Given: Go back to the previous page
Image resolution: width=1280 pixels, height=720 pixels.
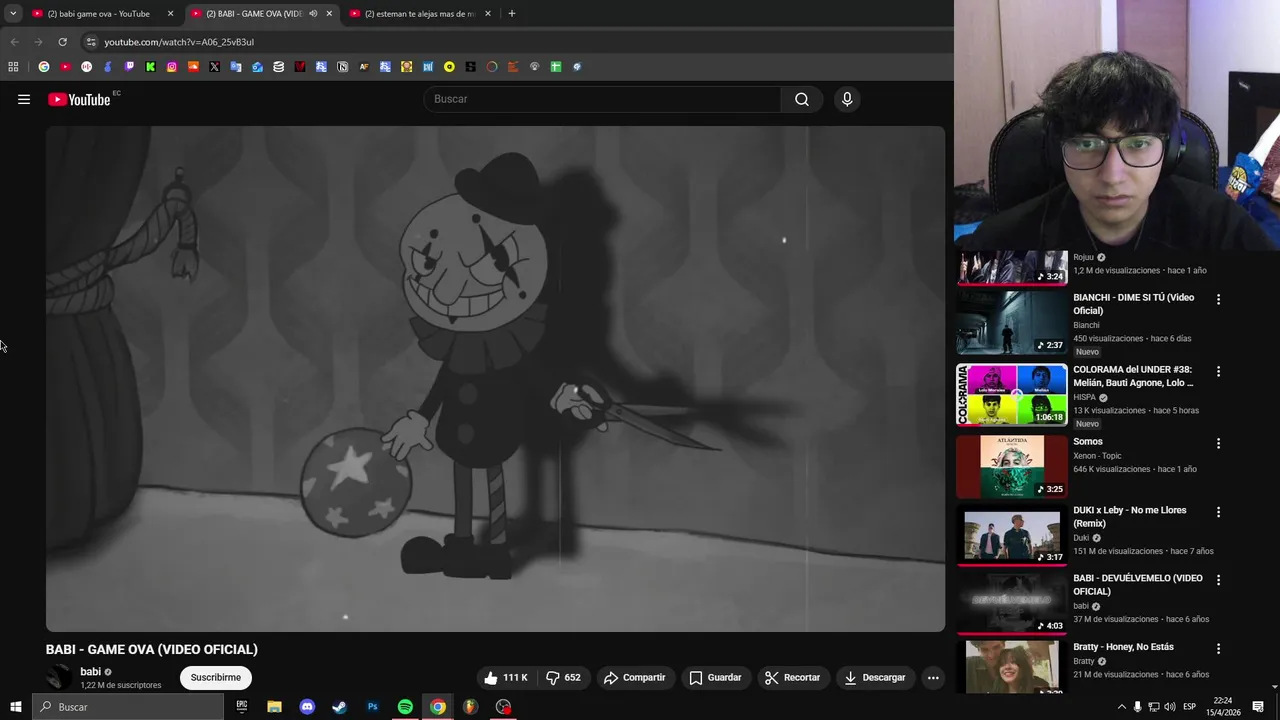Looking at the screenshot, I should [x=14, y=42].
